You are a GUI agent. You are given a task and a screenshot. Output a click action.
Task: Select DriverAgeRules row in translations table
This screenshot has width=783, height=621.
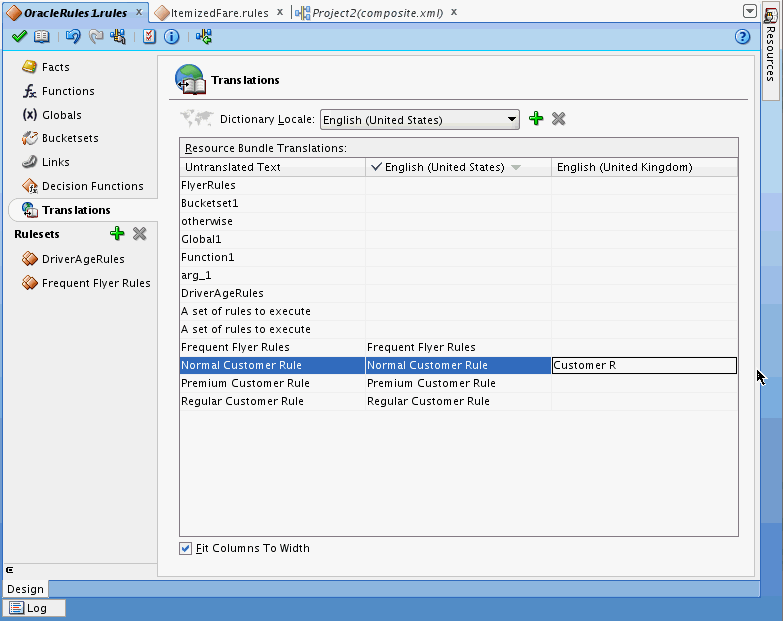tap(458, 293)
